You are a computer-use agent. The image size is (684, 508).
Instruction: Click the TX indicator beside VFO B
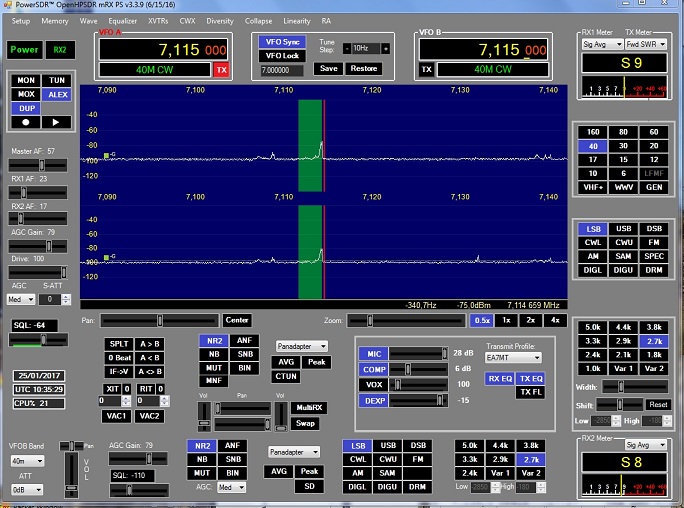pyautogui.click(x=426, y=69)
